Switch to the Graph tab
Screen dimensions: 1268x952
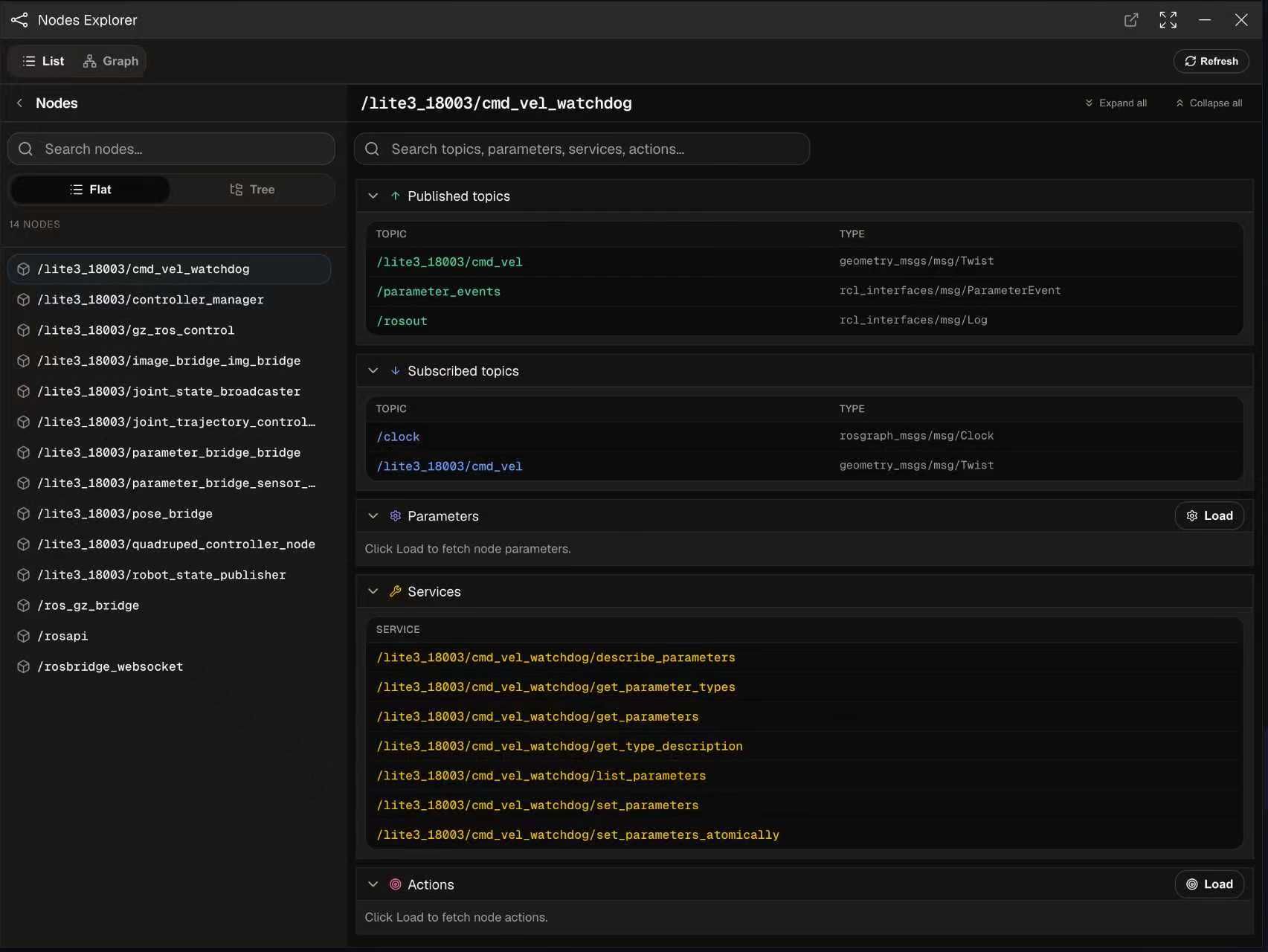click(111, 61)
